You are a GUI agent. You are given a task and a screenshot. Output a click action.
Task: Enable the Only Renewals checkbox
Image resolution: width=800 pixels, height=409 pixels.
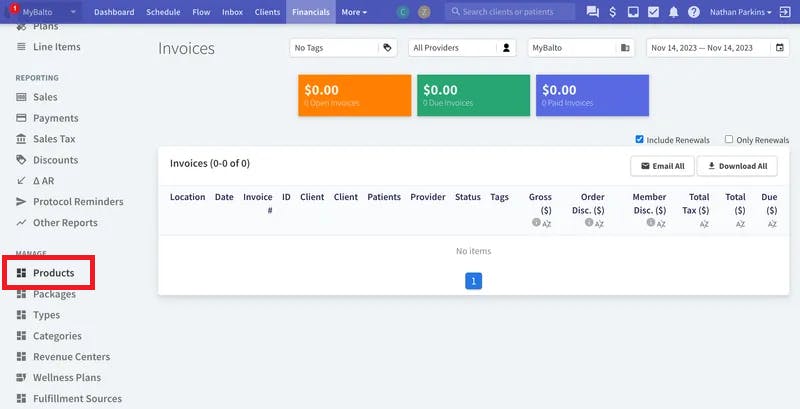click(729, 139)
